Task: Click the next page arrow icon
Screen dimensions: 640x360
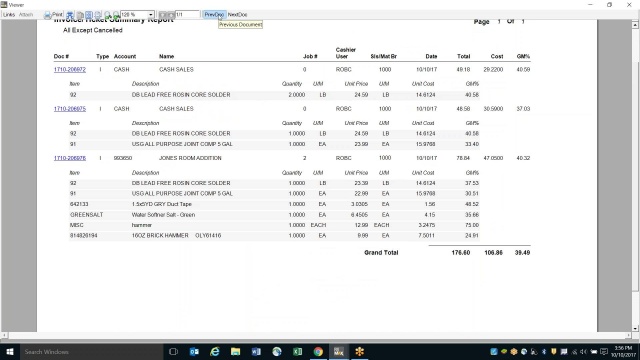Action: 171,15
